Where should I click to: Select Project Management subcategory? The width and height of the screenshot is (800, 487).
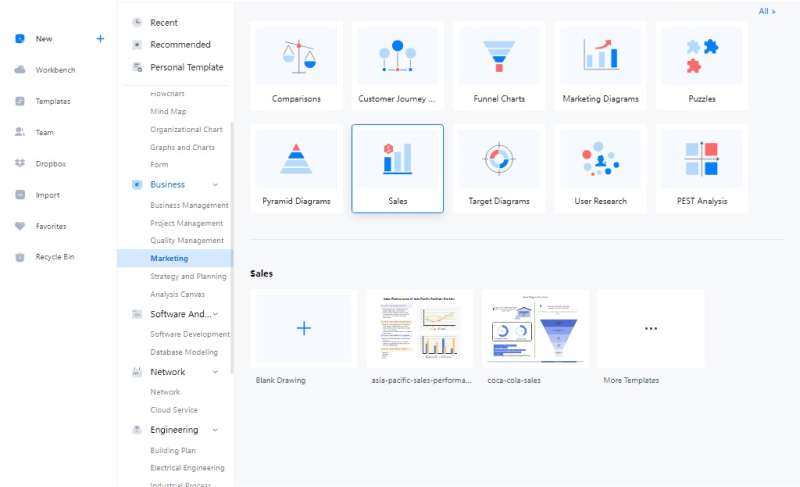pos(187,223)
